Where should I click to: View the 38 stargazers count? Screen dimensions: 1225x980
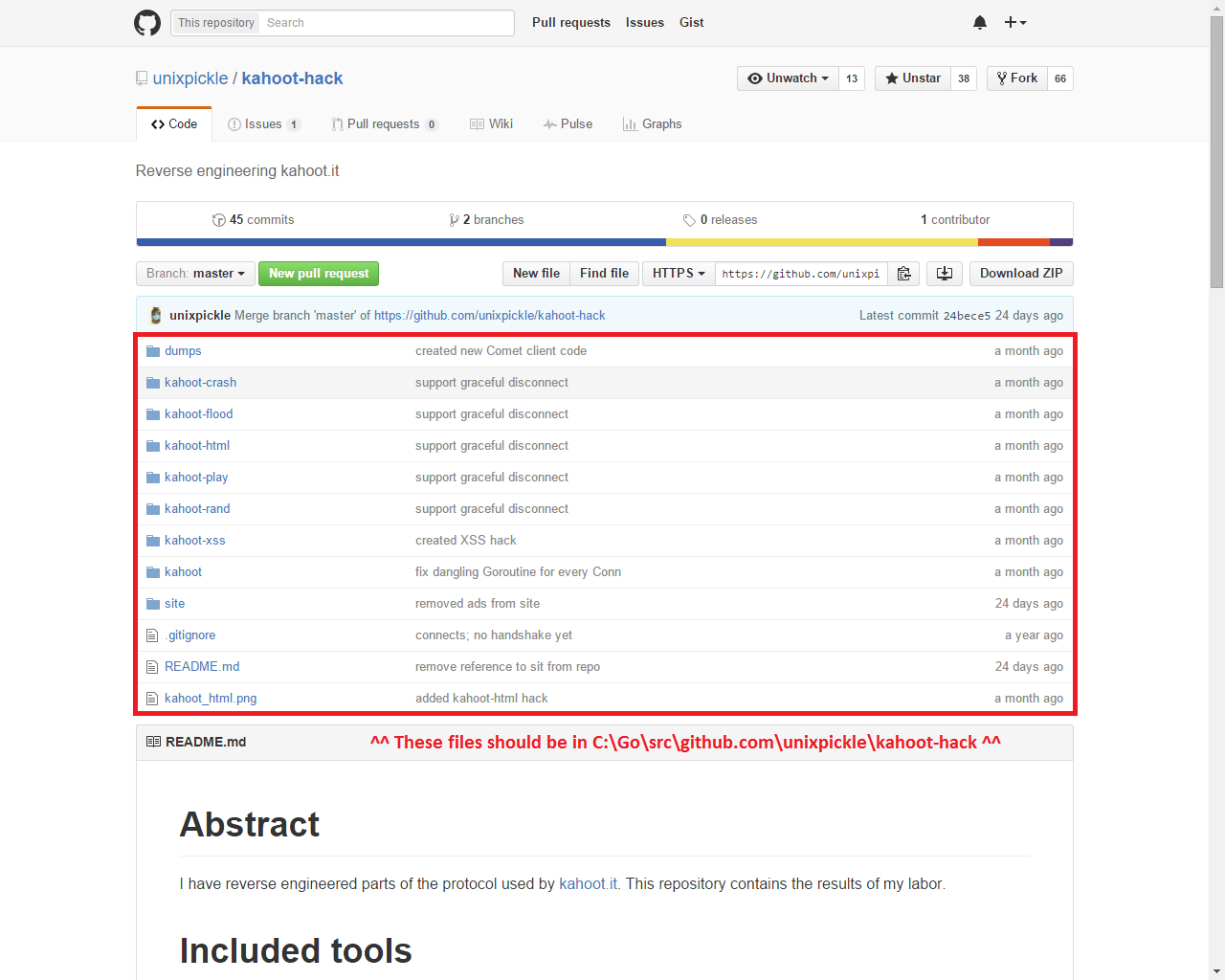click(964, 78)
